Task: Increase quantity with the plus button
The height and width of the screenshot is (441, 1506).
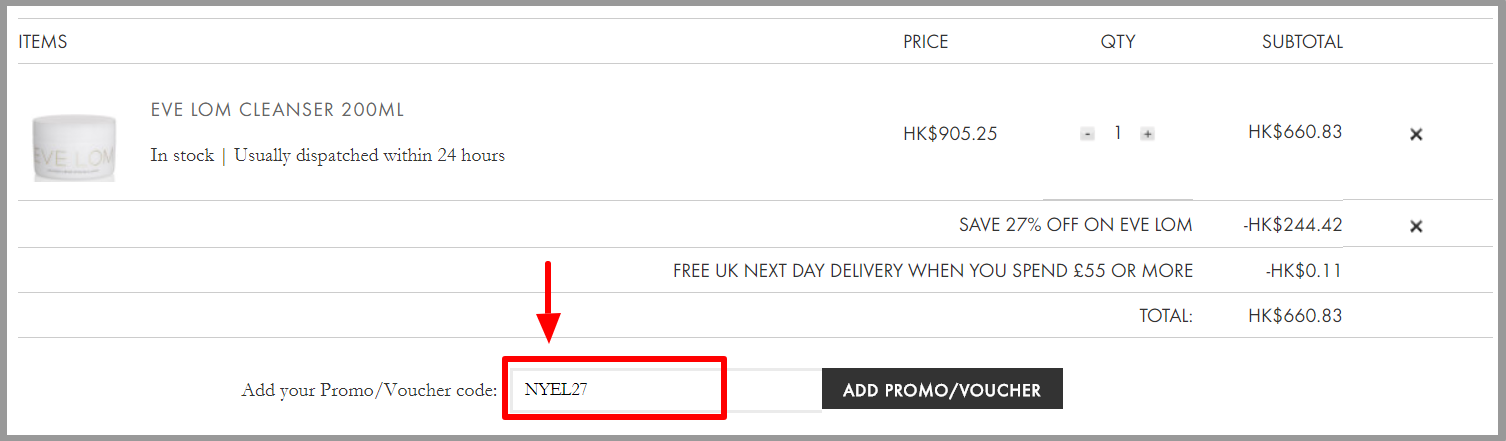Action: click(1147, 134)
